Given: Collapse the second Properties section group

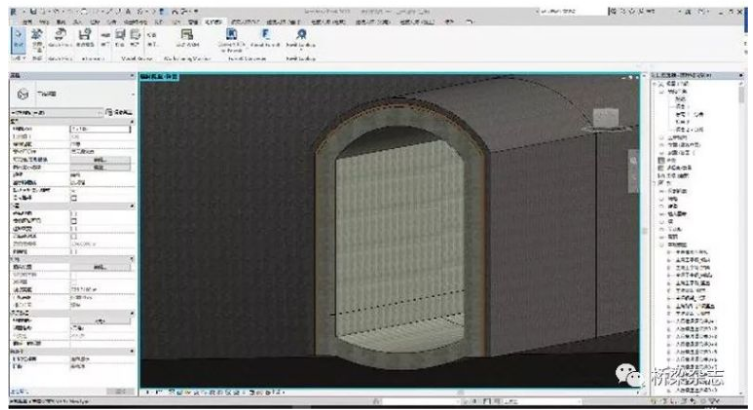Looking at the screenshot, I should [132, 205].
